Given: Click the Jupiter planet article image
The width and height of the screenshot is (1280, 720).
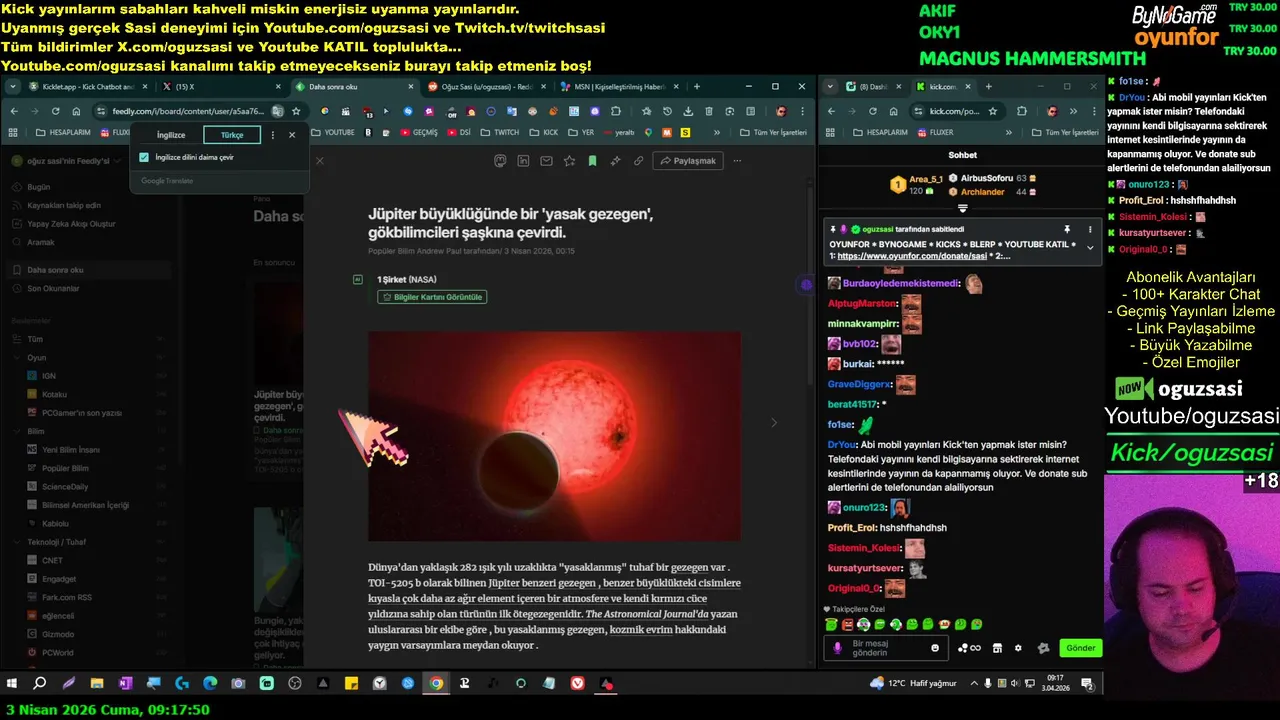Looking at the screenshot, I should 554,436.
